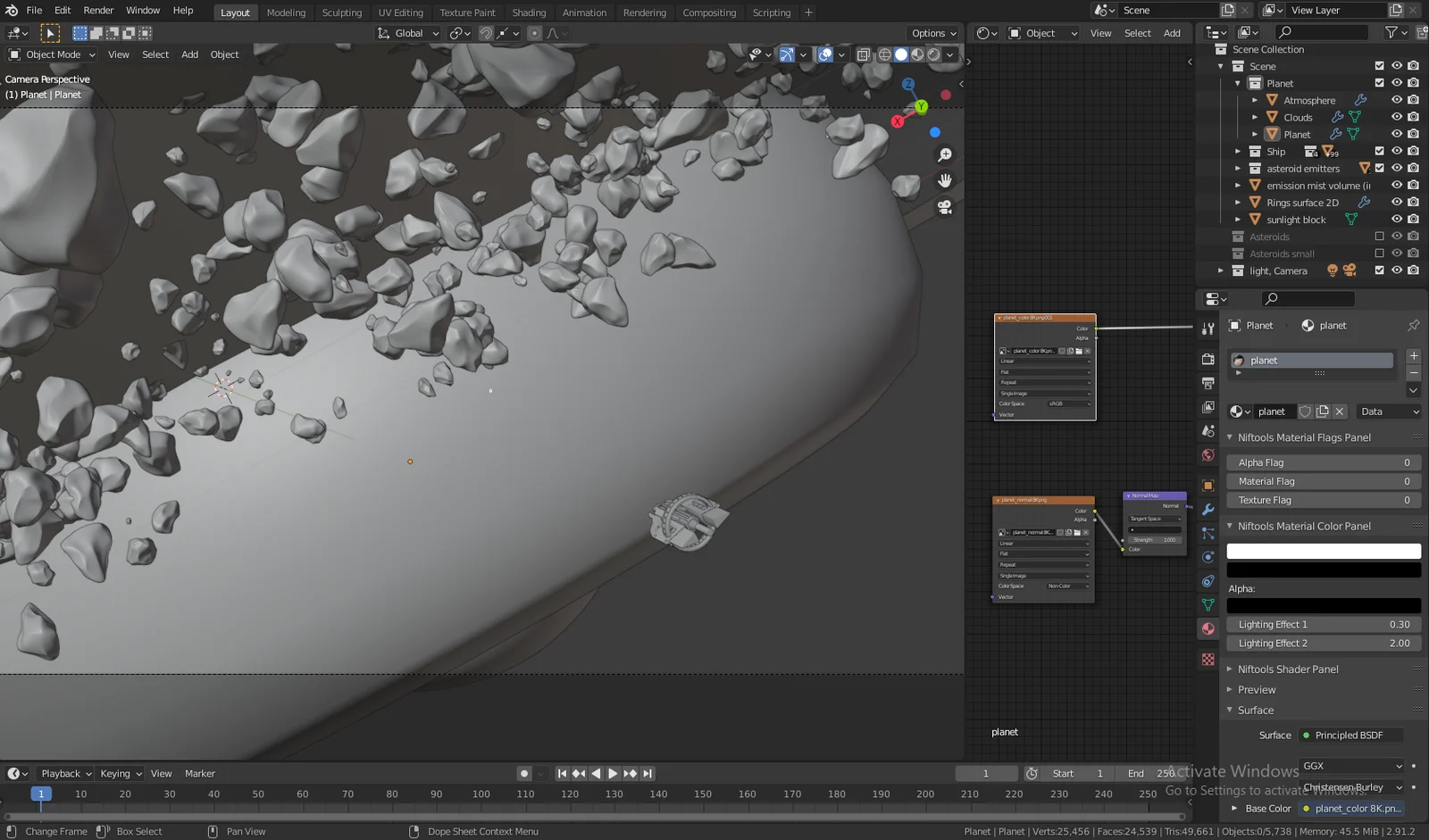Hide the Clouds object with its eye toggle
1429x840 pixels.
pos(1397,117)
